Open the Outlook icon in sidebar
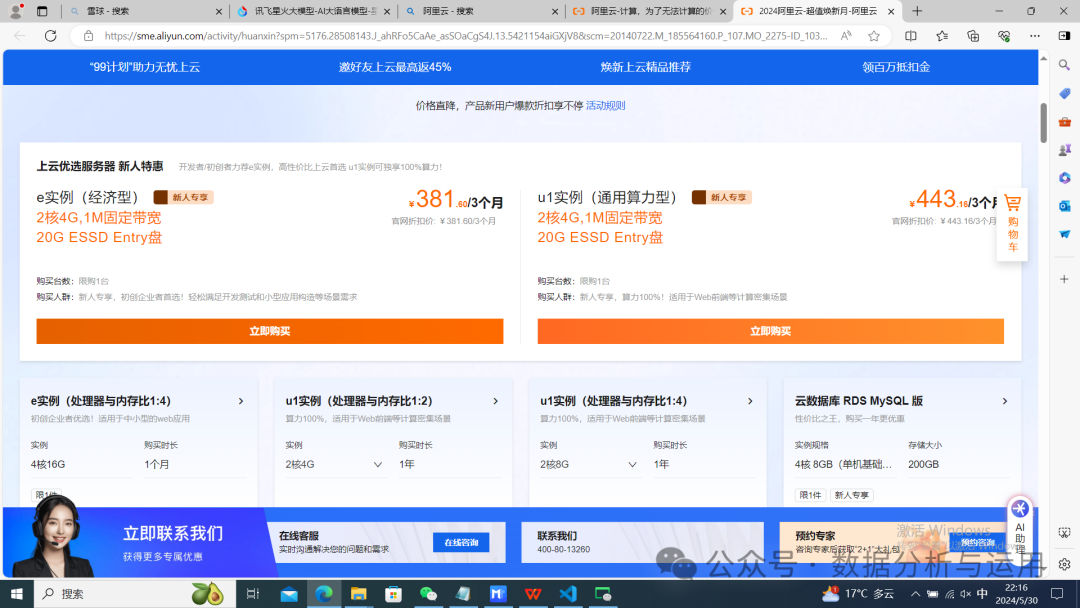 (1064, 206)
